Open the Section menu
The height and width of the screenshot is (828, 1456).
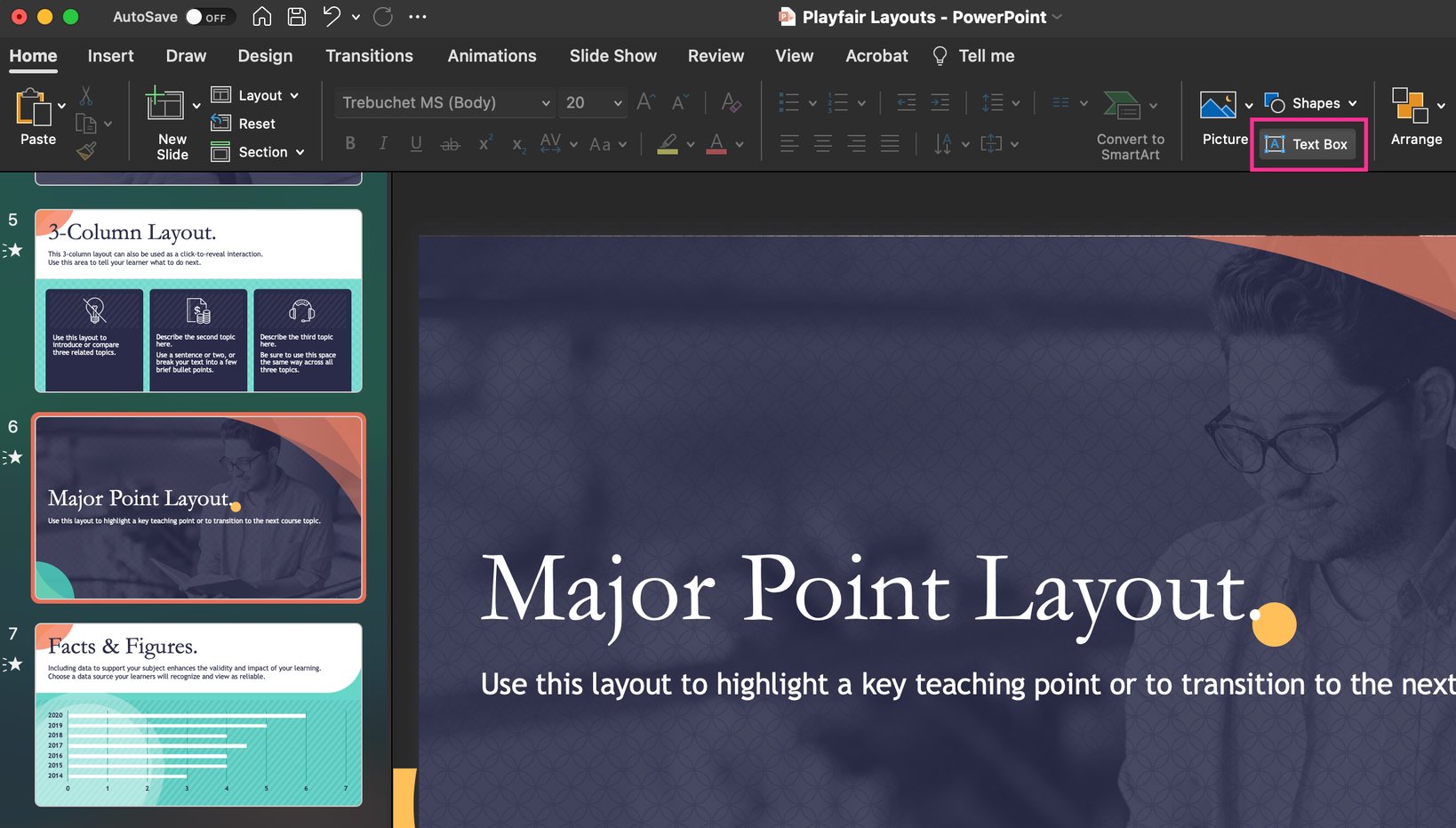pyautogui.click(x=258, y=152)
